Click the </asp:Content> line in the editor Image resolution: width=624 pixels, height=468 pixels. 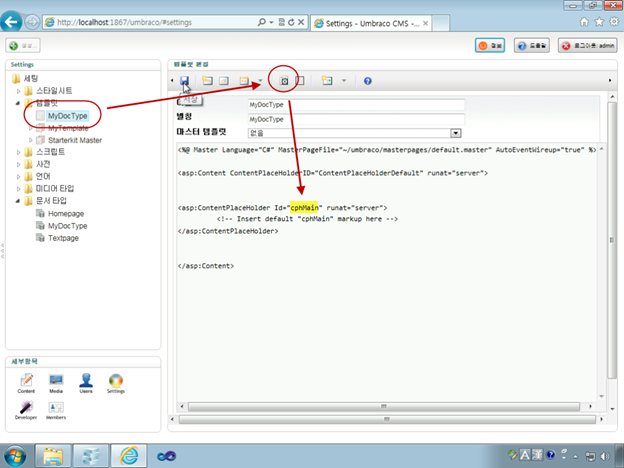pyautogui.click(x=206, y=266)
